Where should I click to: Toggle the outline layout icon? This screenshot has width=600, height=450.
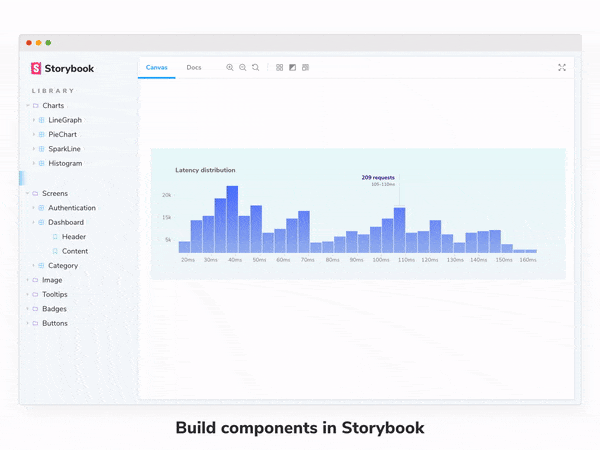click(305, 67)
